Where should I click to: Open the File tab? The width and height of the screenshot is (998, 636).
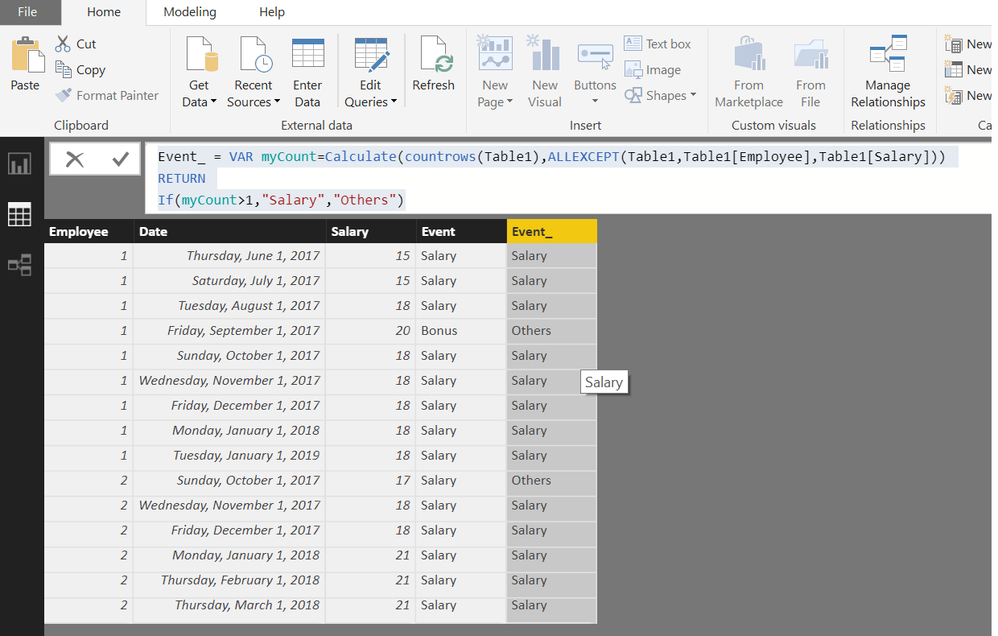27,12
